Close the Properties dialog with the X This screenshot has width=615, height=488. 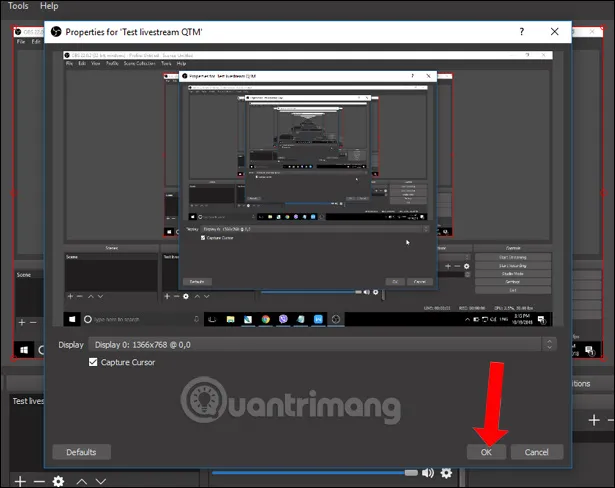(x=555, y=32)
